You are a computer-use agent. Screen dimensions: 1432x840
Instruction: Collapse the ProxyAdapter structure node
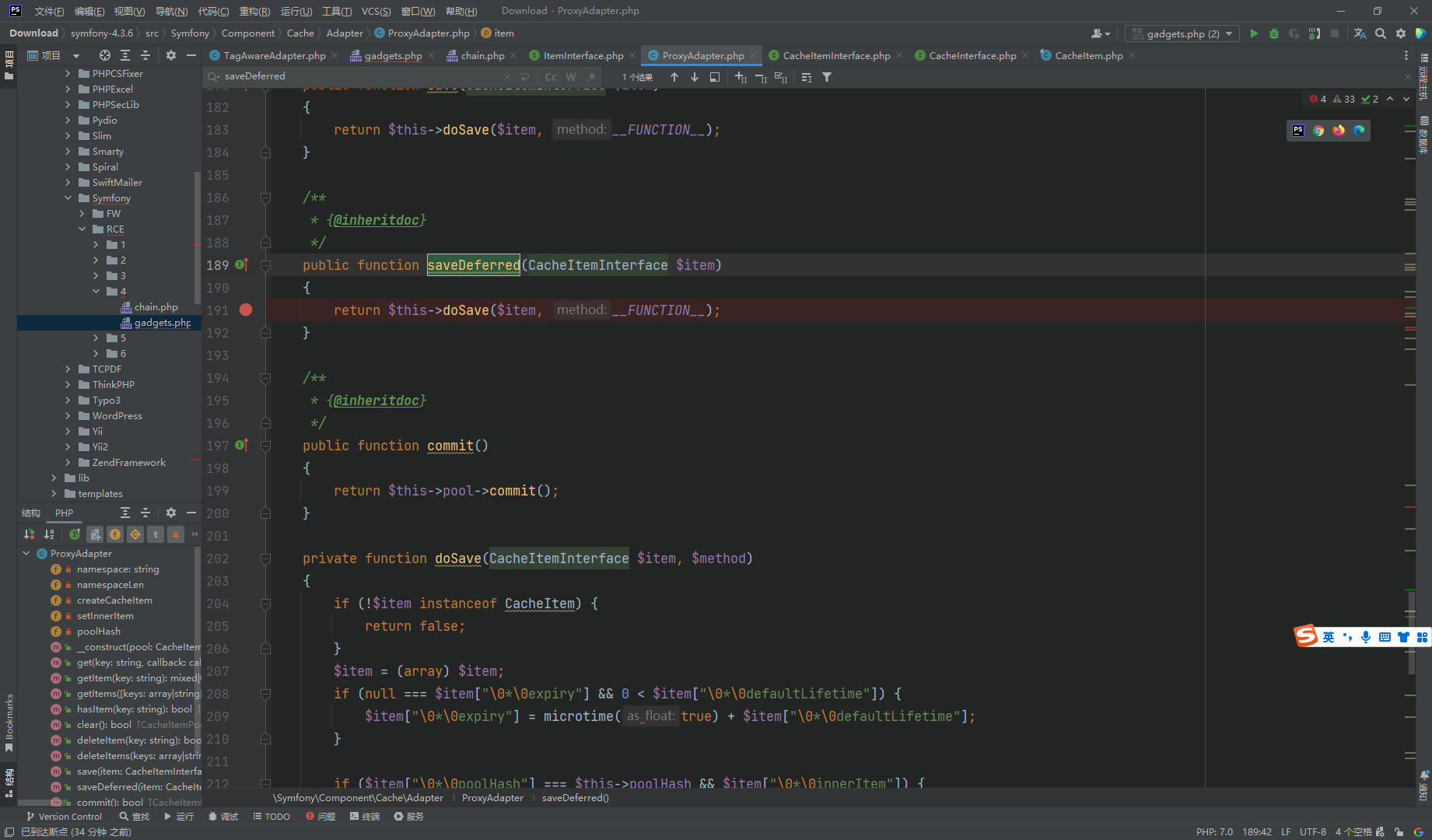point(26,553)
